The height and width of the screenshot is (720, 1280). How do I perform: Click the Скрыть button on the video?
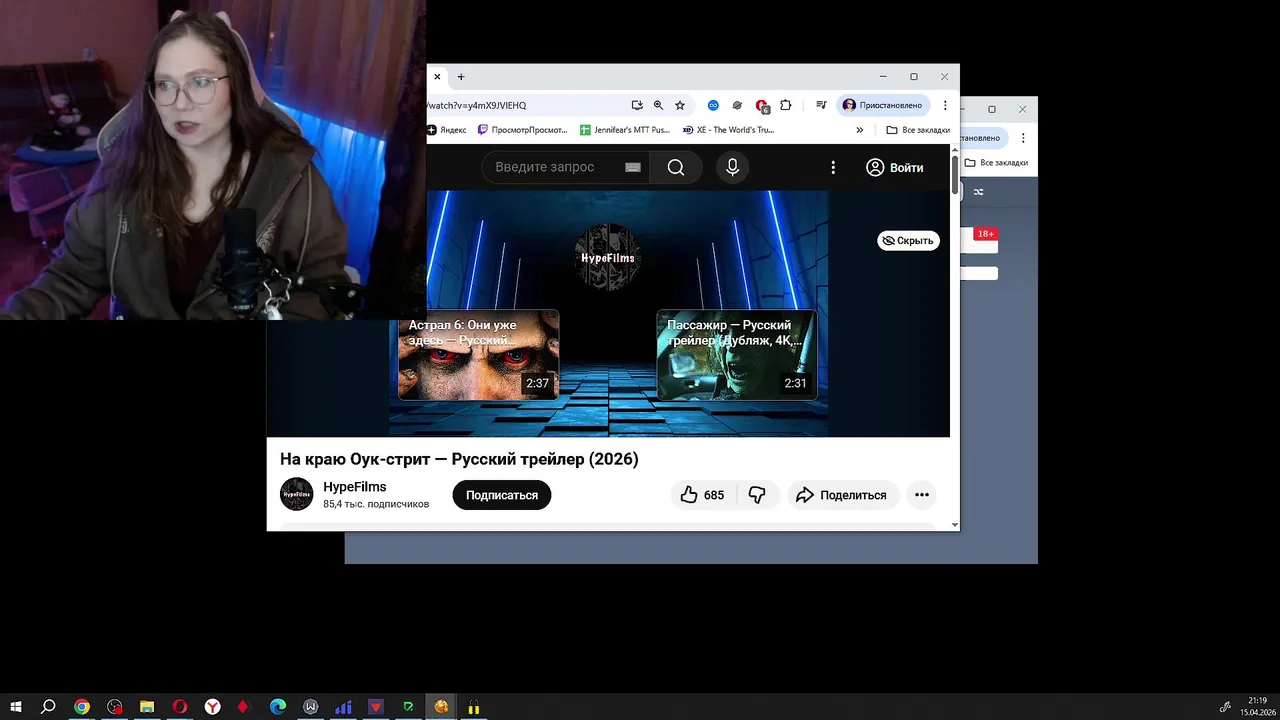click(x=908, y=240)
